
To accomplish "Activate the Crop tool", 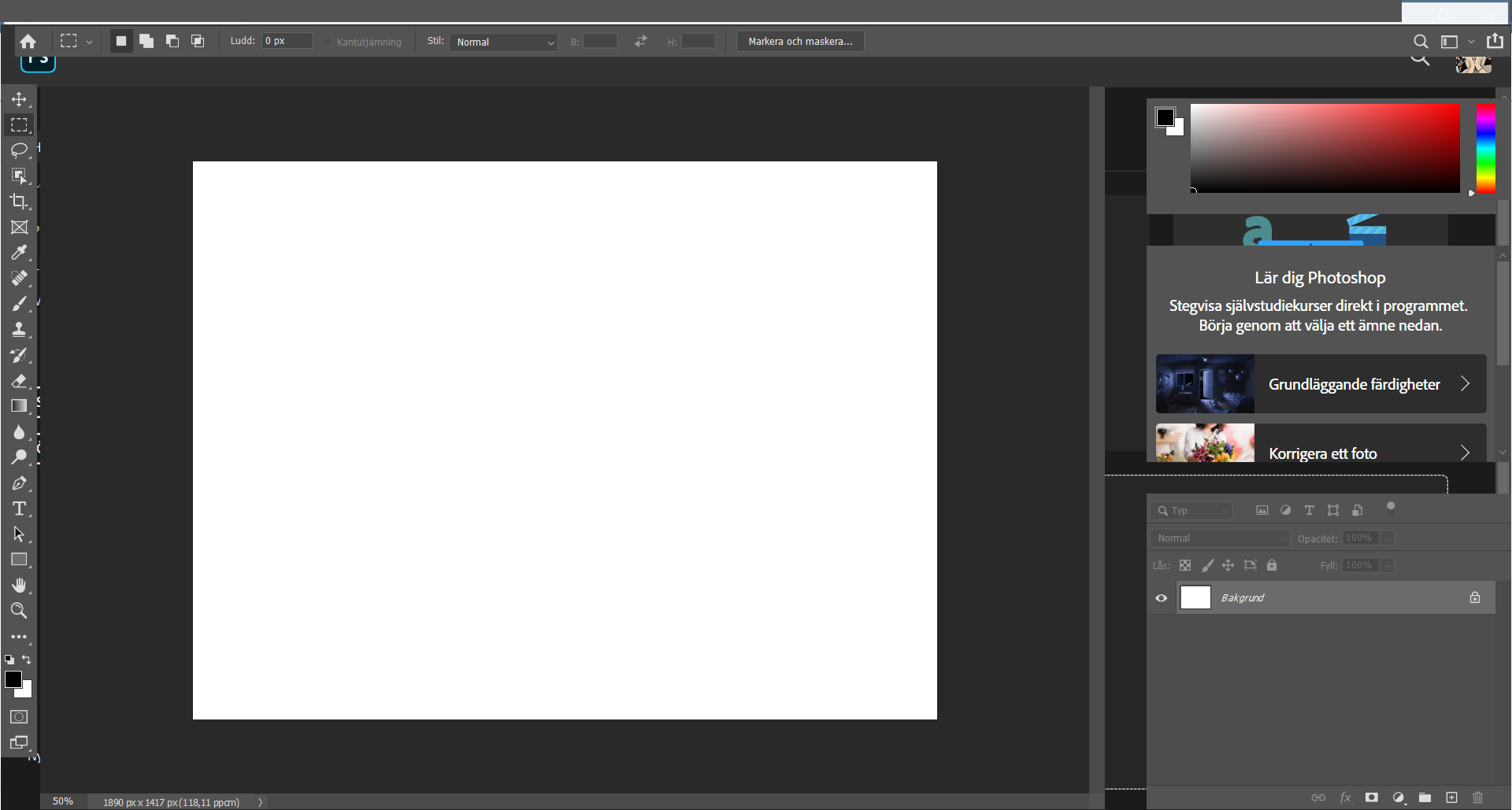I will pyautogui.click(x=20, y=202).
